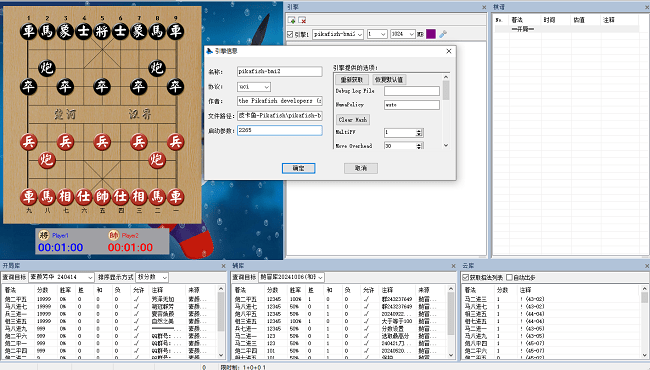Click the 开局库 list vertical scrollbar

coord(221,322)
